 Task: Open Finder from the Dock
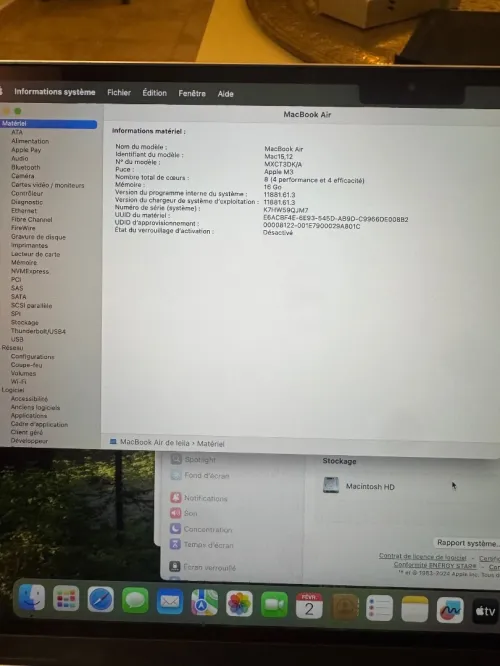click(x=32, y=598)
